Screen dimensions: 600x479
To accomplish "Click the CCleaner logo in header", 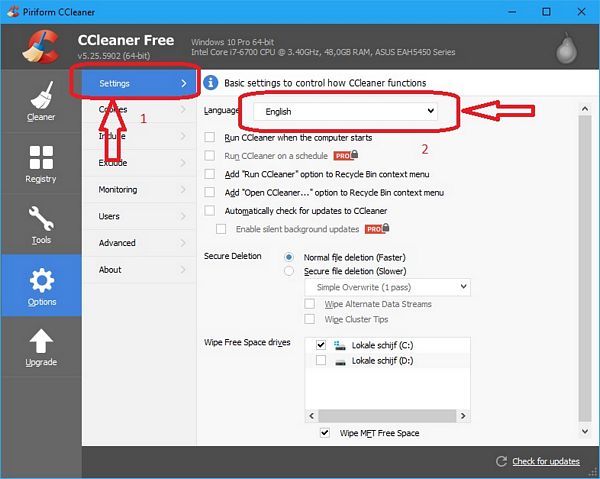I will pos(41,47).
